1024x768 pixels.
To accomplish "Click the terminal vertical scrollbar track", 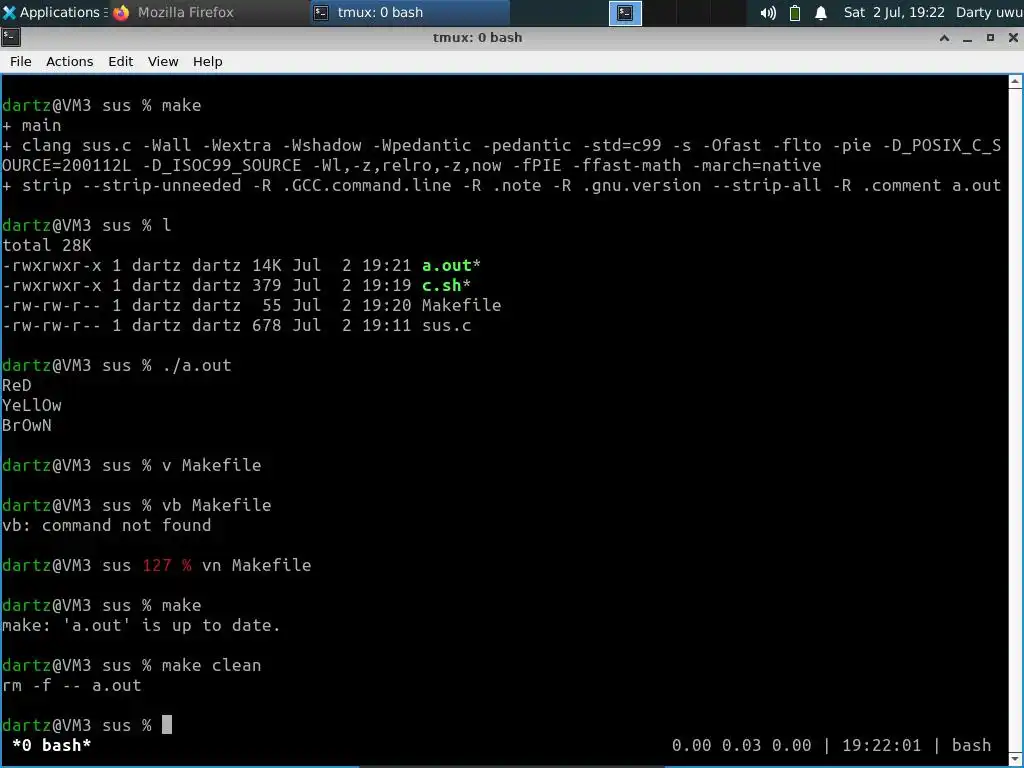I will tap(1015, 418).
